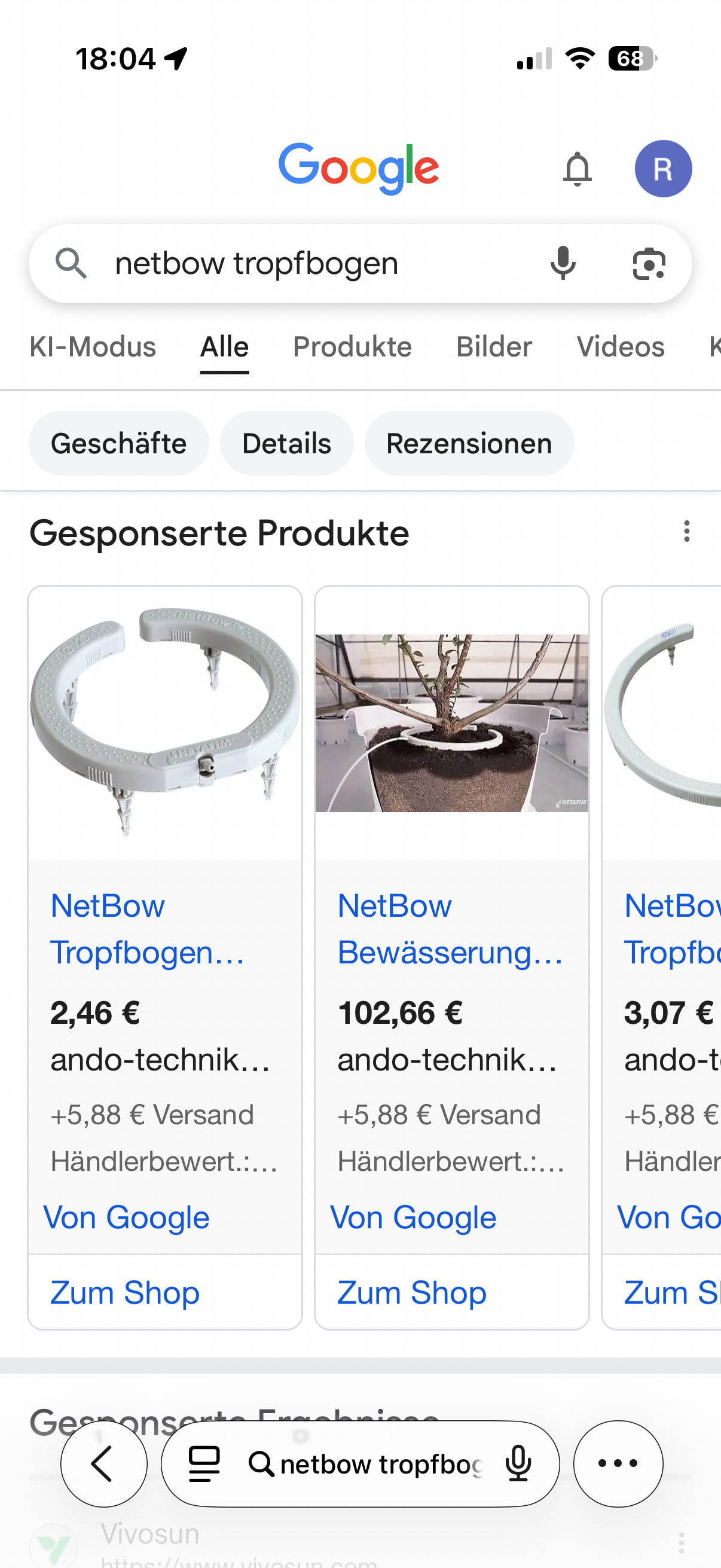This screenshot has height=1568, width=721.
Task: Tap the browser back arrow button
Action: click(103, 1463)
